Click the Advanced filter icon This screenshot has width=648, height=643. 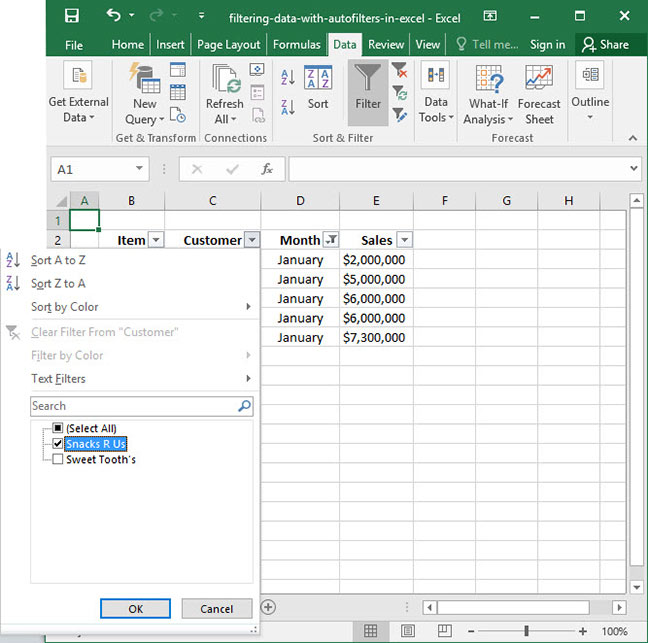coord(400,115)
